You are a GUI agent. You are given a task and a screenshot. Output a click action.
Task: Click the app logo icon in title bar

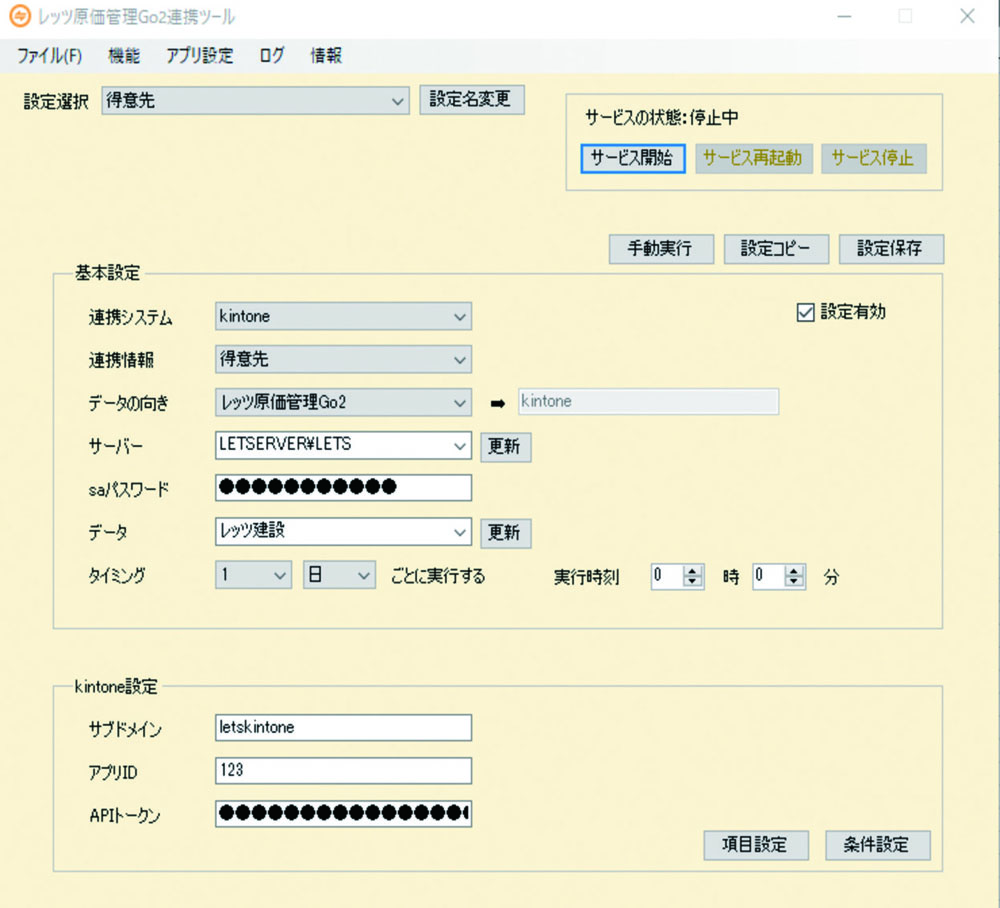tap(19, 16)
